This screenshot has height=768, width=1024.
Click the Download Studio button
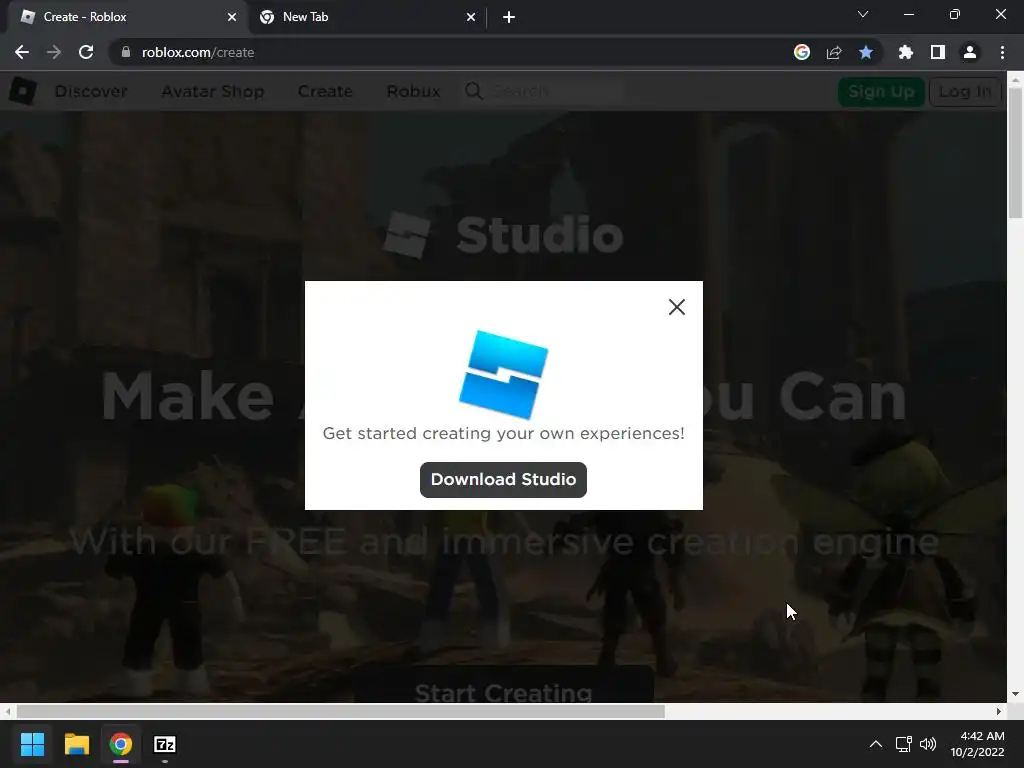(x=503, y=479)
